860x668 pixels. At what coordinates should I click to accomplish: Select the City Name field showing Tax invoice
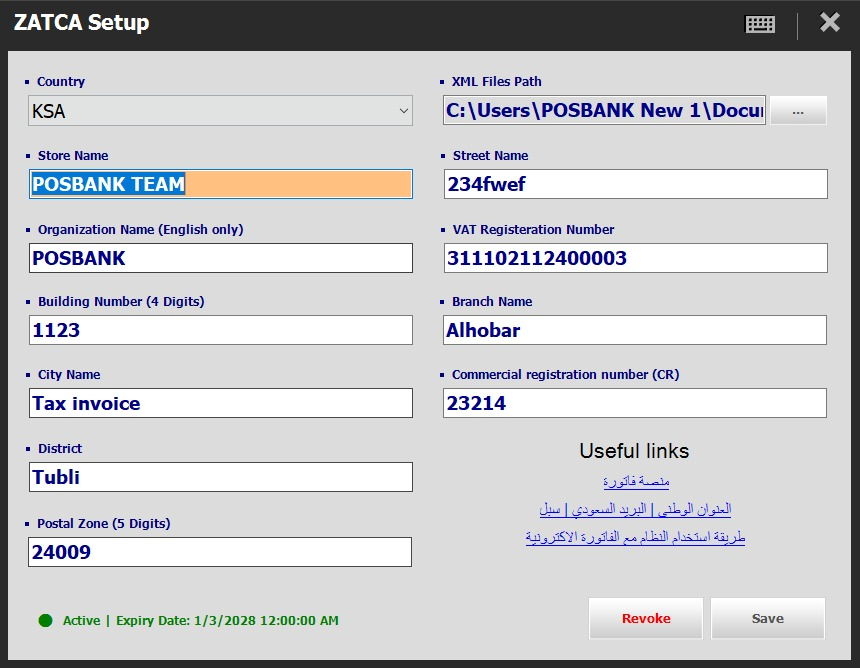pyautogui.click(x=220, y=403)
